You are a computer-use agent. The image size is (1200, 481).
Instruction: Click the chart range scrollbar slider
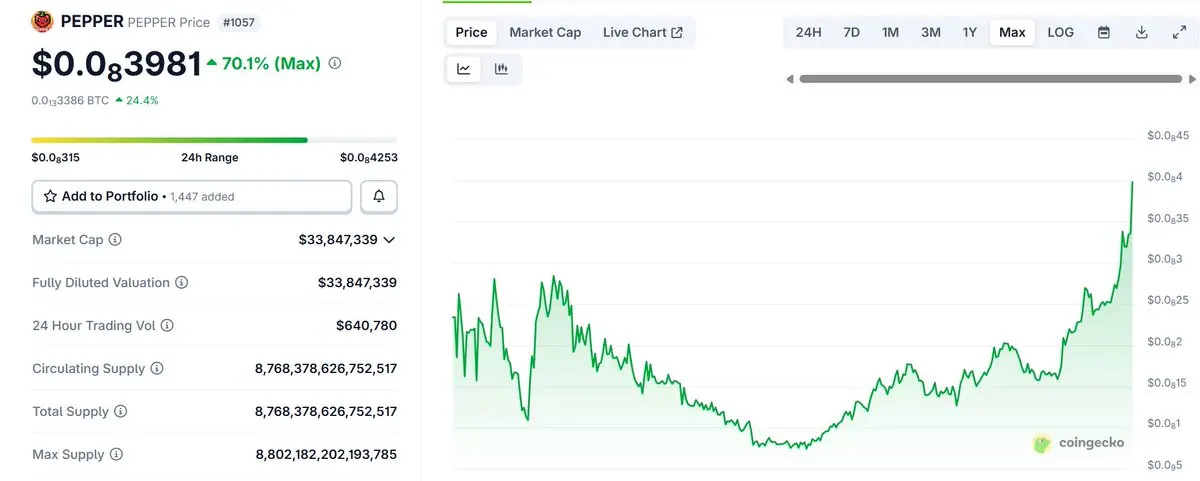tap(990, 79)
